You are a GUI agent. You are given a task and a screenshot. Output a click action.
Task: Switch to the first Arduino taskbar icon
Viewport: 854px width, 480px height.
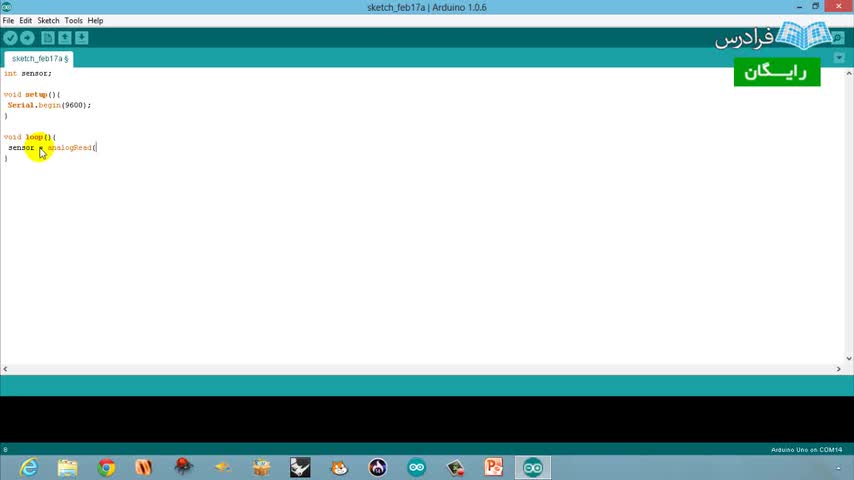pyautogui.click(x=417, y=467)
